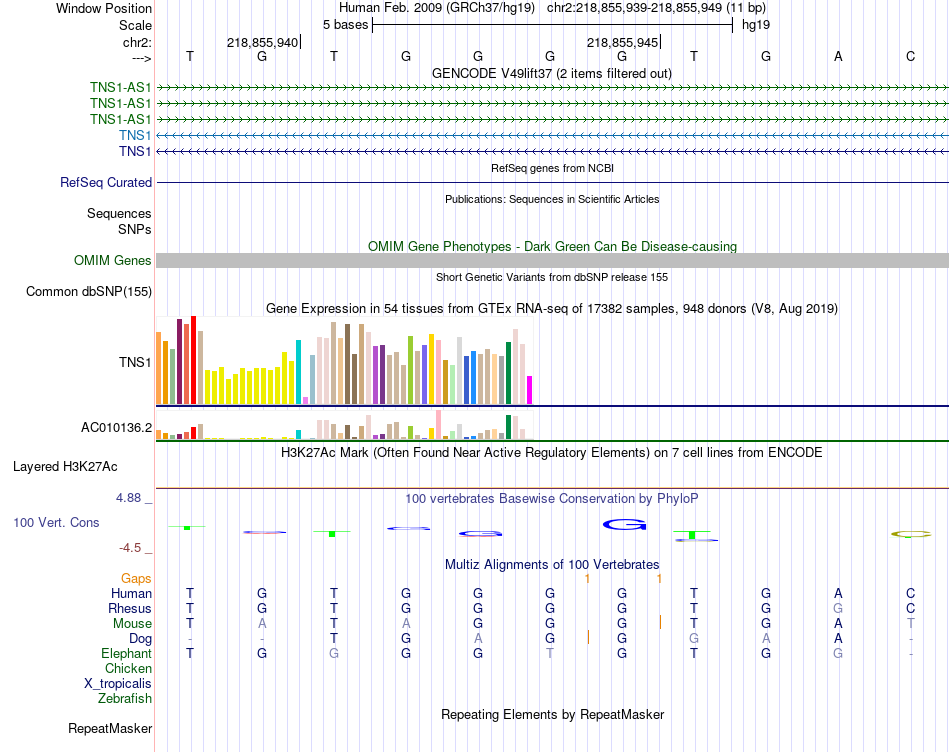Select the olive C PhyloP conservation glyph
This screenshot has width=950, height=752.
click(x=911, y=534)
